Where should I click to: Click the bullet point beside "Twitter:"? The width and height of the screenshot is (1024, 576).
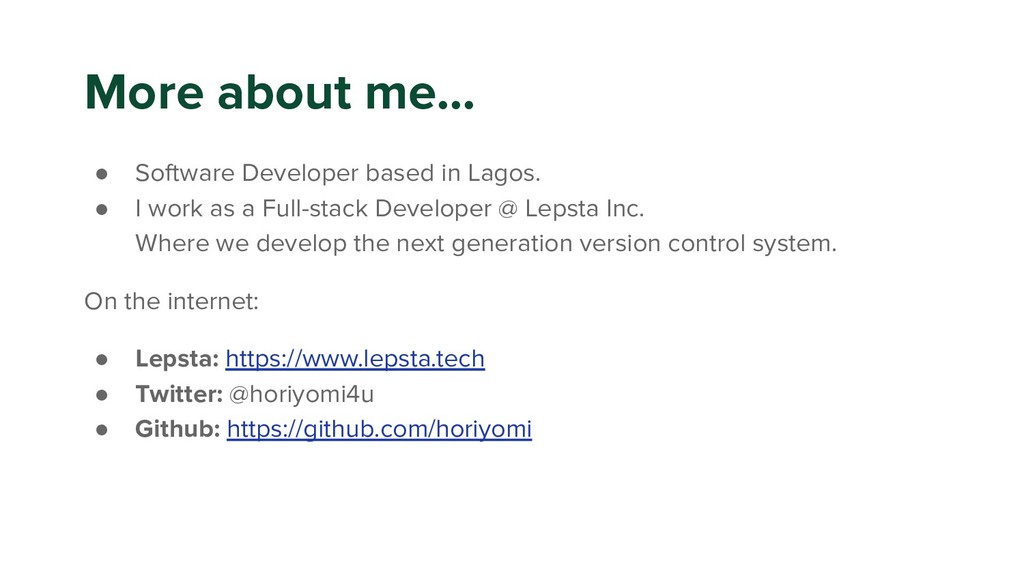[x=102, y=395]
